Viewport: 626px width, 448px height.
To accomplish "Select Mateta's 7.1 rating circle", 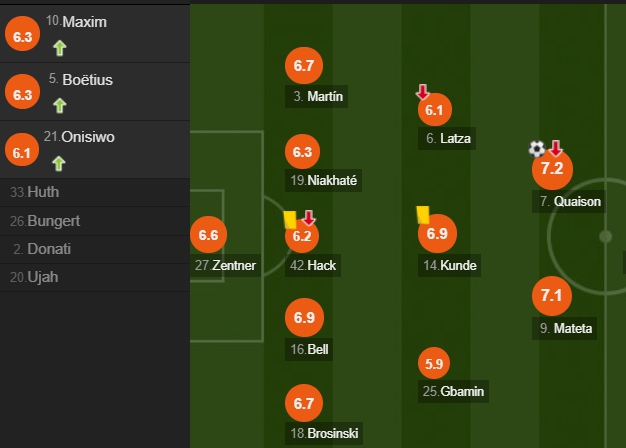I will point(552,296).
